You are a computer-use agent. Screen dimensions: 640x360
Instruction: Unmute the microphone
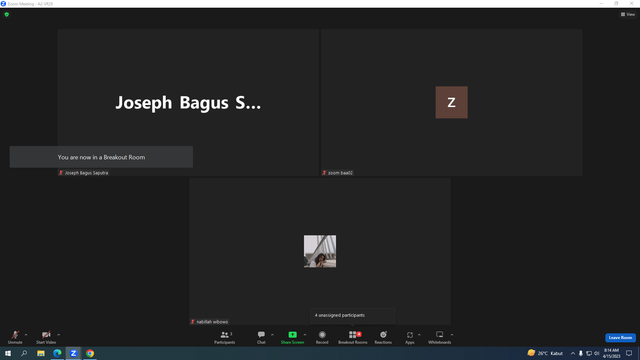[x=15, y=337]
